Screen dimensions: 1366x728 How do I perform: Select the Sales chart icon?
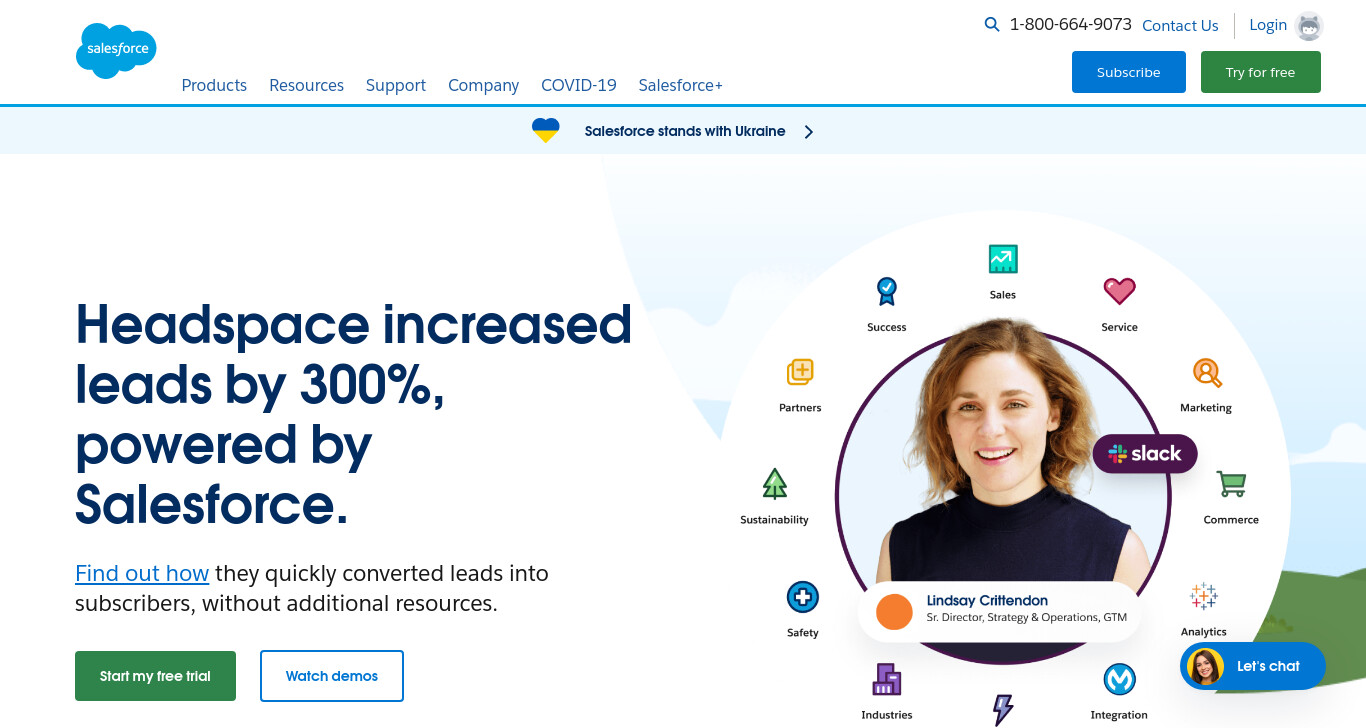1002,259
